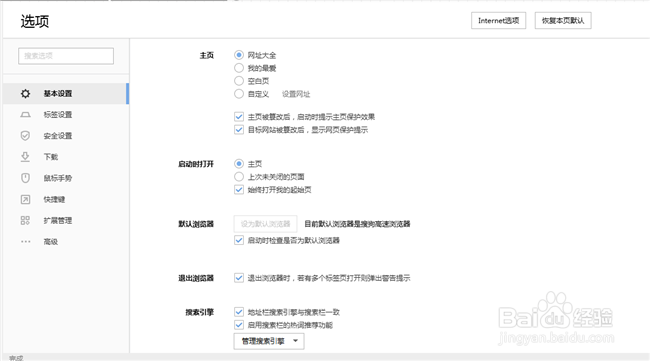The image size is (650, 361).
Task: Click the three-dots icon beside 高级
Action: tap(25, 242)
